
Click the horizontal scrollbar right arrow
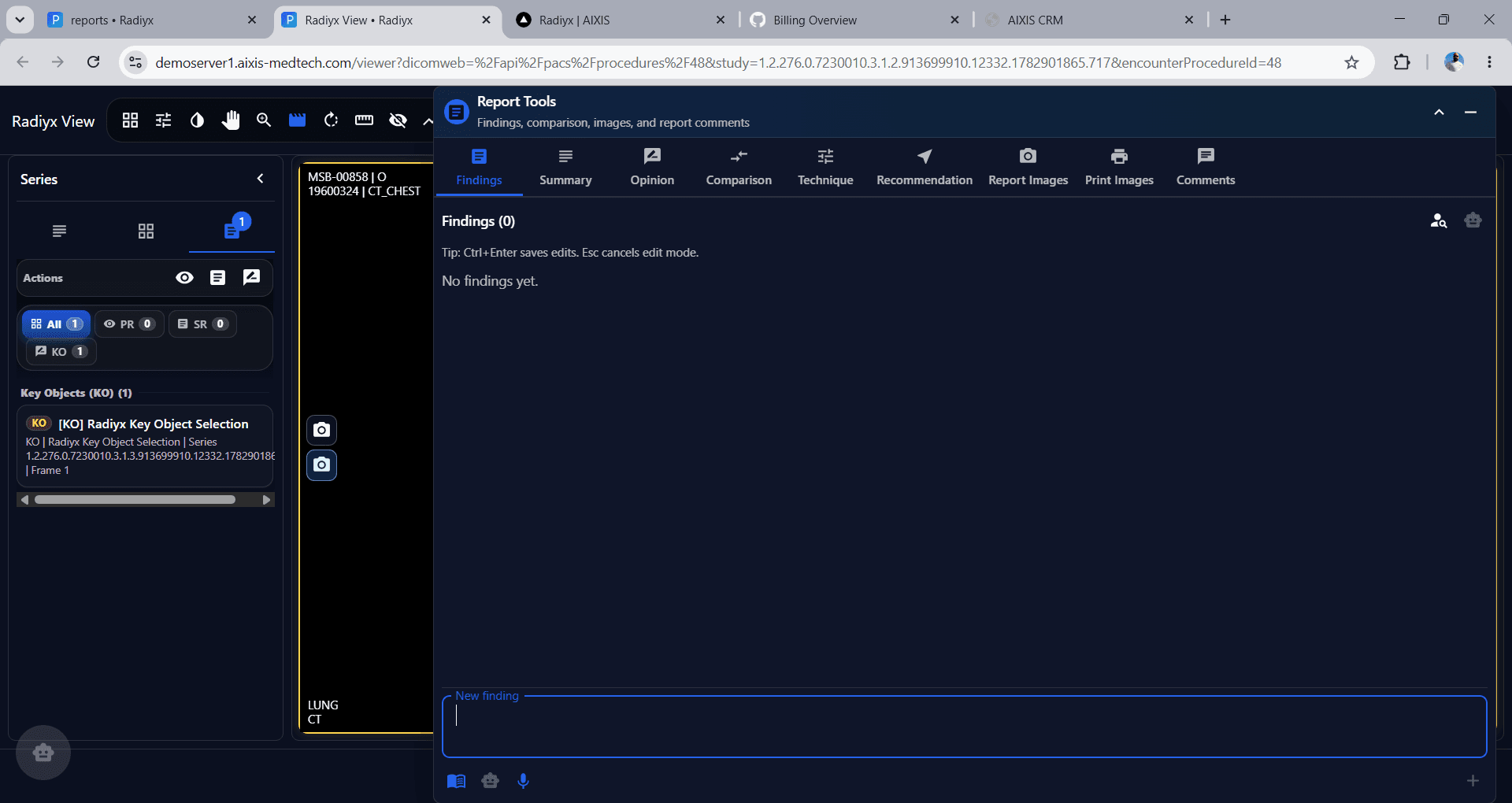[266, 500]
